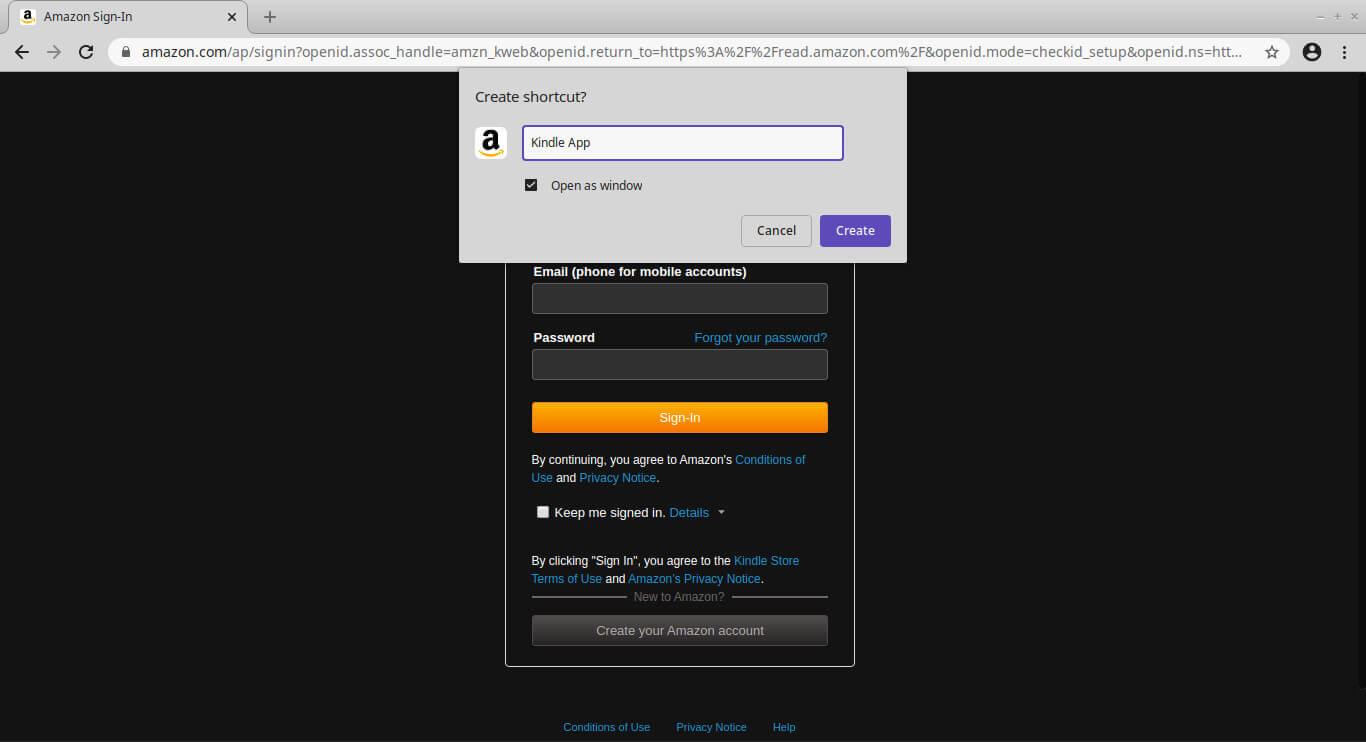Open the Chrome profile avatar icon
Screen dimensions: 1366x742
[1312, 52]
